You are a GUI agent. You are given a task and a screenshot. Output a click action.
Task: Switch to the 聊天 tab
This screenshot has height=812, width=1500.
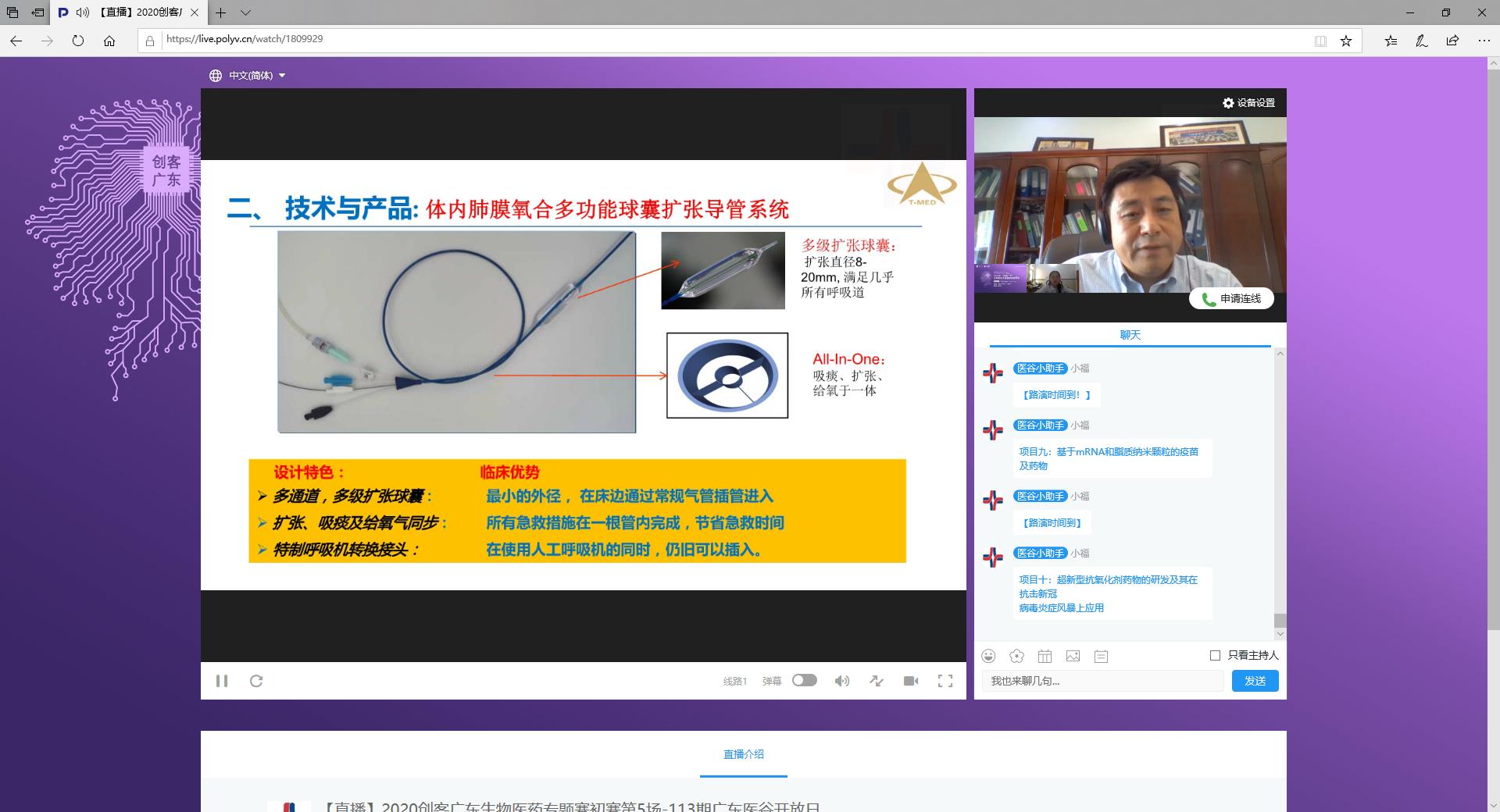[x=1130, y=335]
